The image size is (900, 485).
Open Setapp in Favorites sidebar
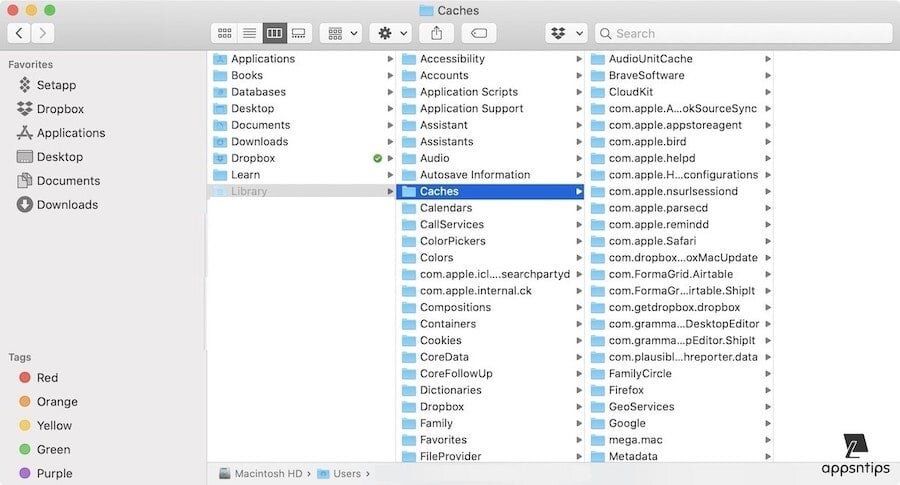pos(56,85)
